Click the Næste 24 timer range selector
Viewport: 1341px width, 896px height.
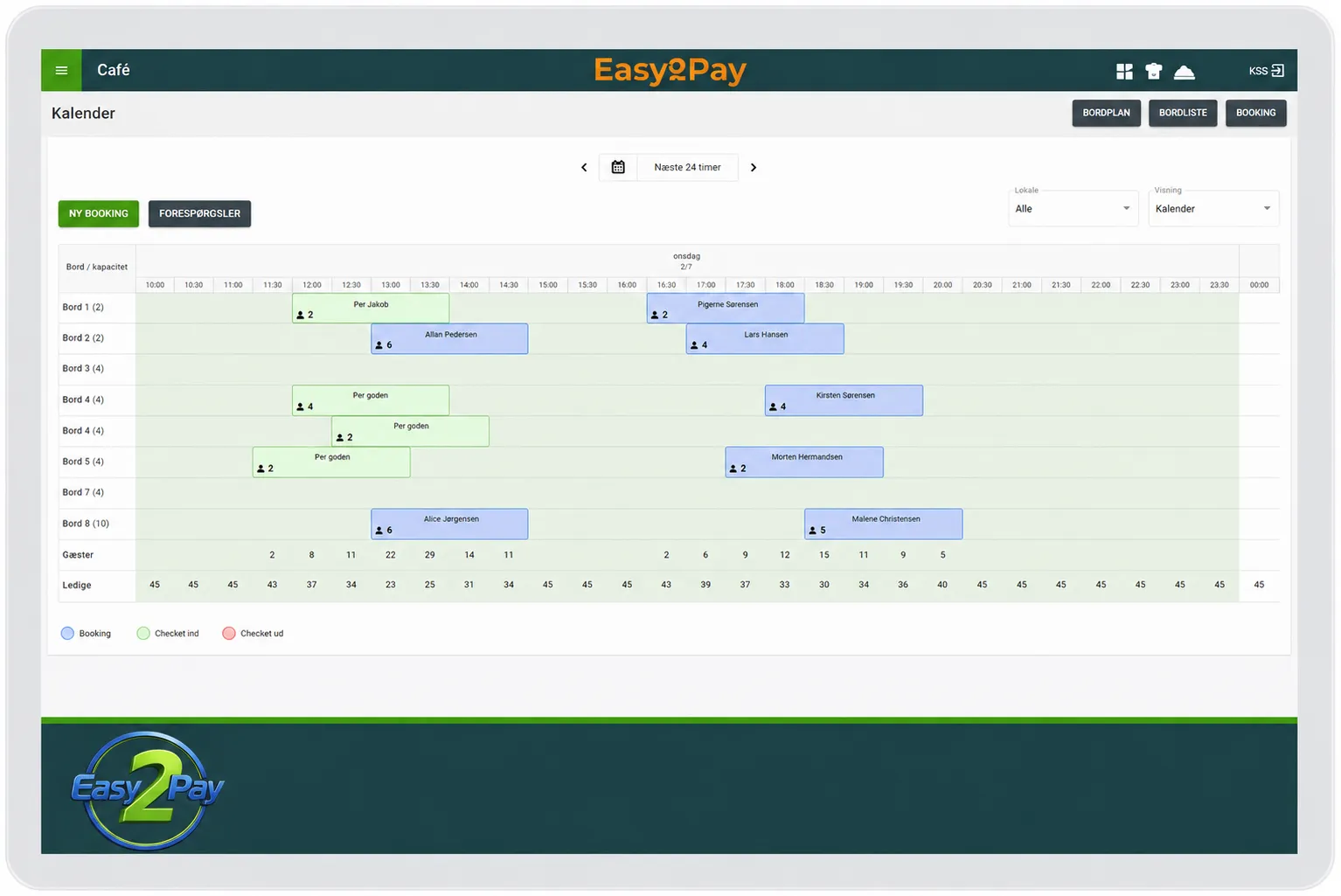pyautogui.click(x=687, y=167)
